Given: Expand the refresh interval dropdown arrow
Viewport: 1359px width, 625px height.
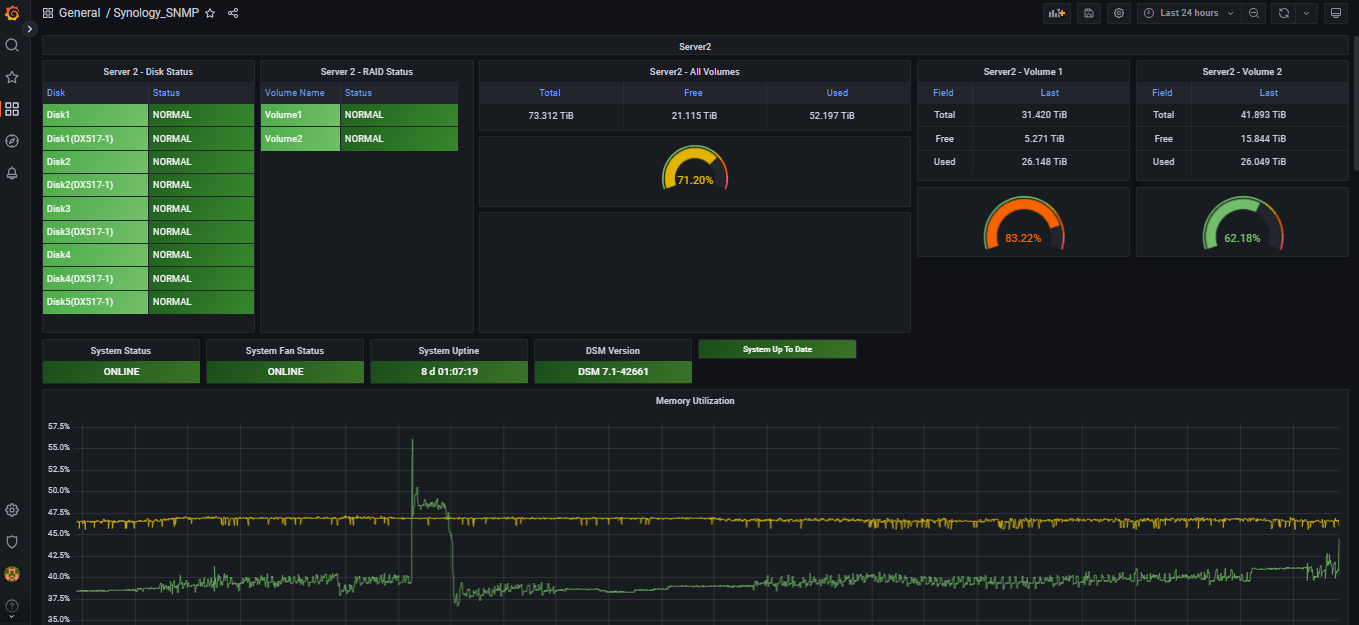Looking at the screenshot, I should pos(1306,13).
